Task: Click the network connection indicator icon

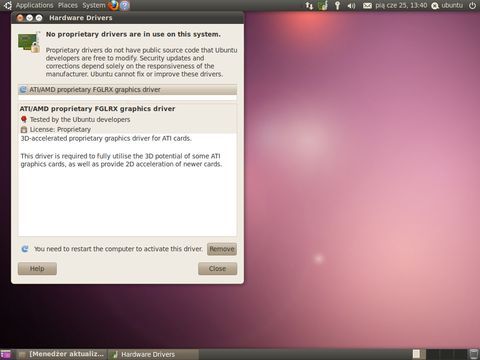Action: [309, 5]
